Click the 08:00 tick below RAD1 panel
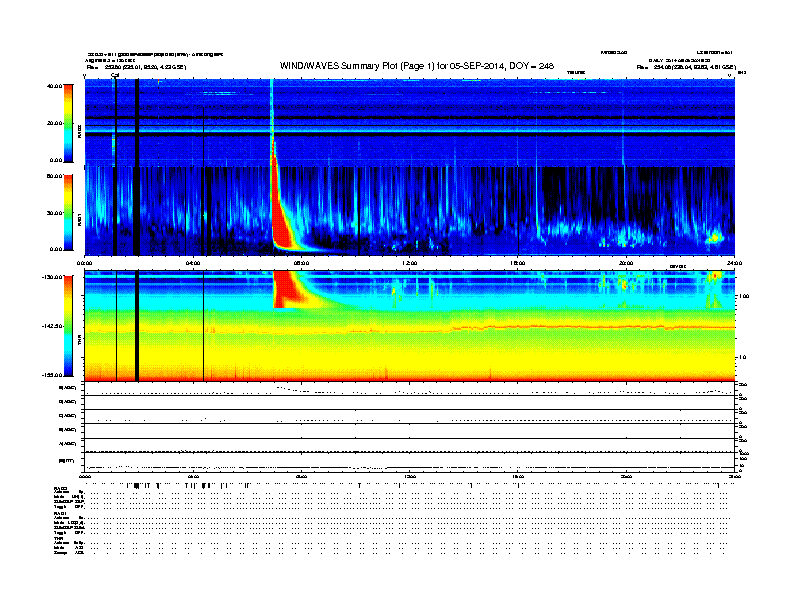Viewport: 792px width, 612px height. (x=301, y=263)
